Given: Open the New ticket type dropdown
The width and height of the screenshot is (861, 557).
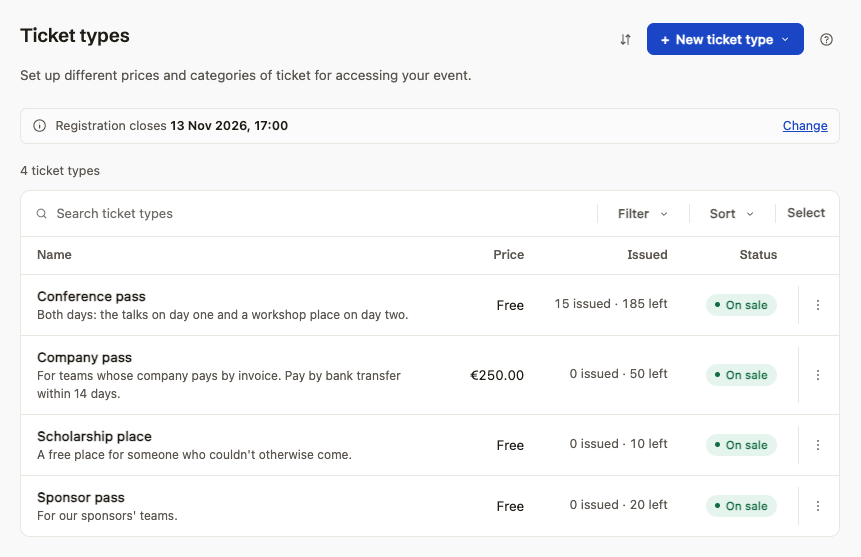Looking at the screenshot, I should click(x=725, y=39).
